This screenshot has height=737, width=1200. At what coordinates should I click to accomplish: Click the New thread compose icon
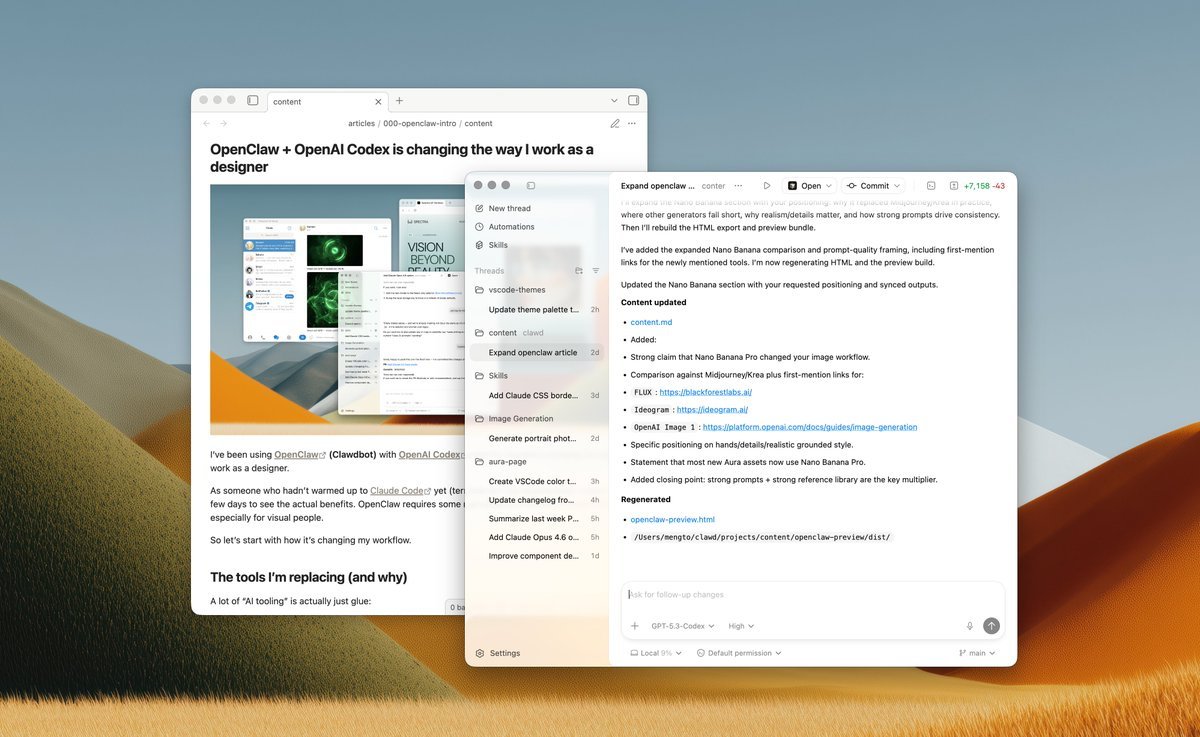coord(480,208)
